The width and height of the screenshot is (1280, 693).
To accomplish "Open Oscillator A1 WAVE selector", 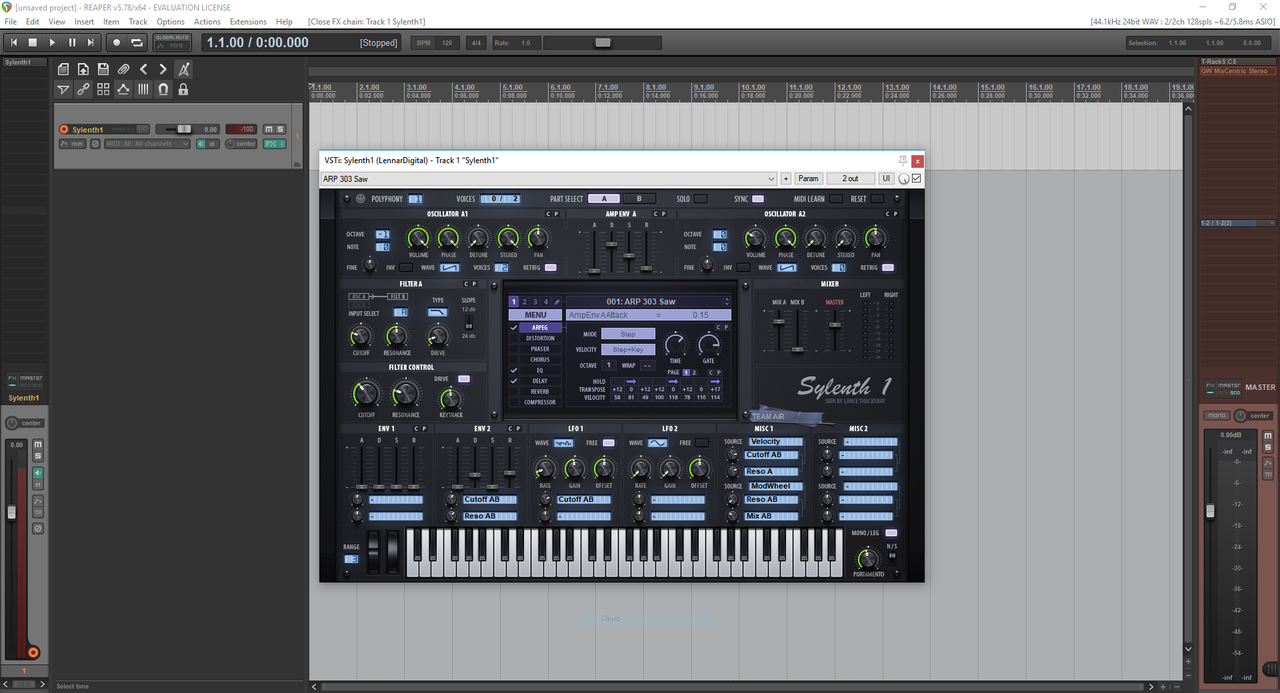I will point(450,268).
